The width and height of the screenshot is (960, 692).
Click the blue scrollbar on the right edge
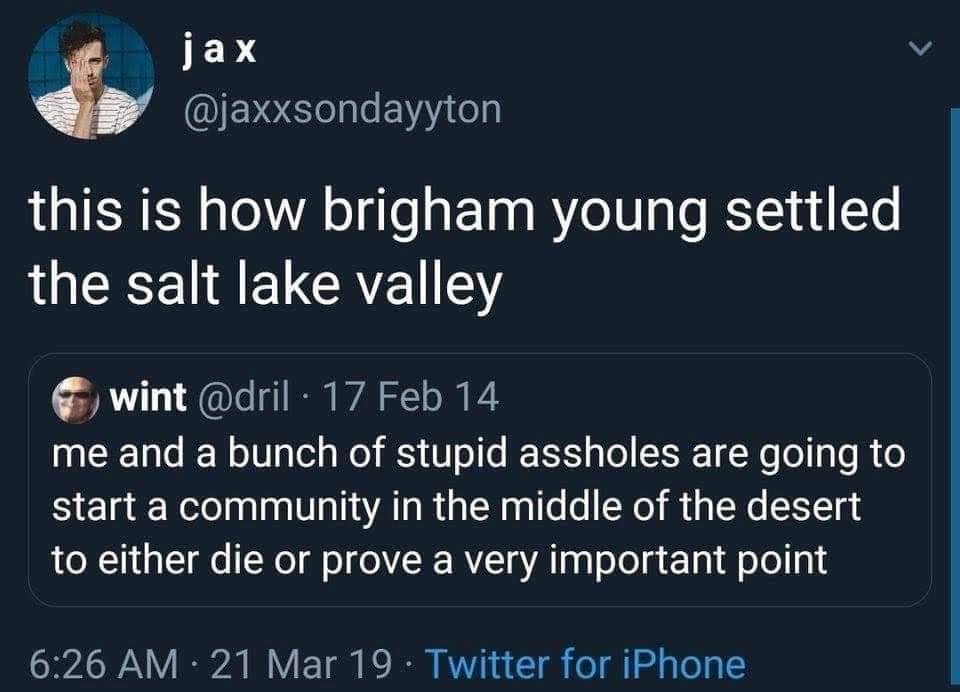point(954,400)
